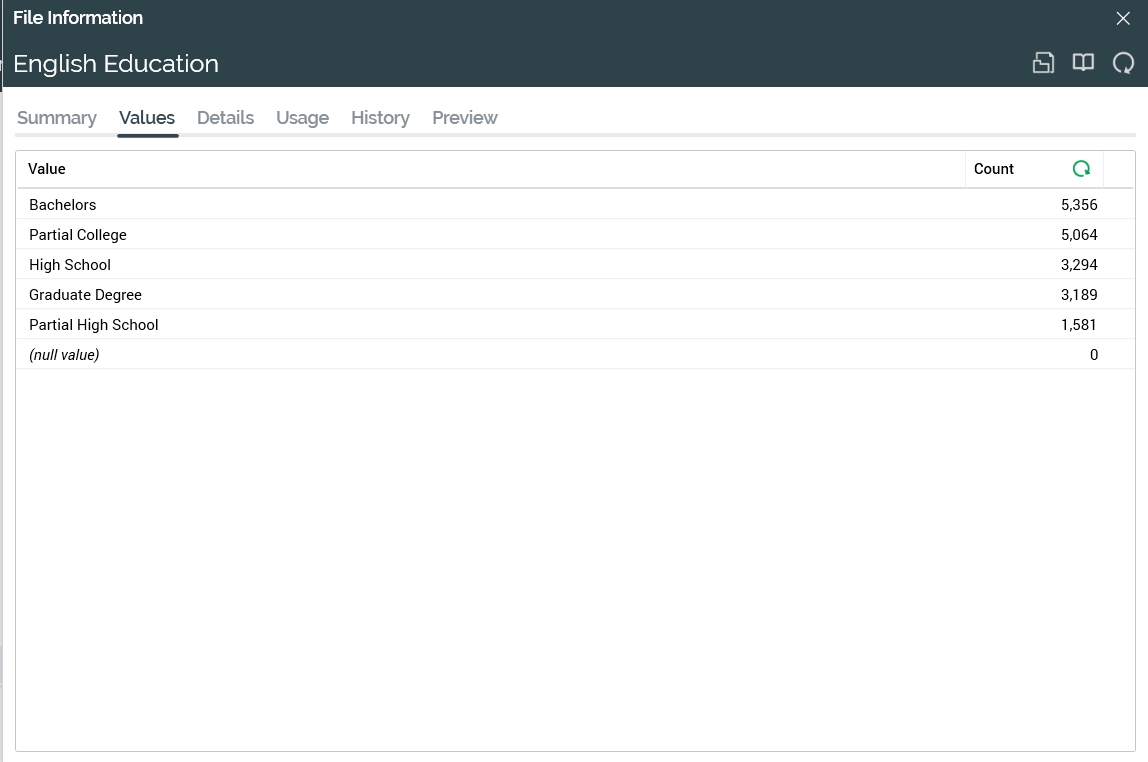The image size is (1148, 762).
Task: Go to the Usage tab
Action: tap(302, 118)
